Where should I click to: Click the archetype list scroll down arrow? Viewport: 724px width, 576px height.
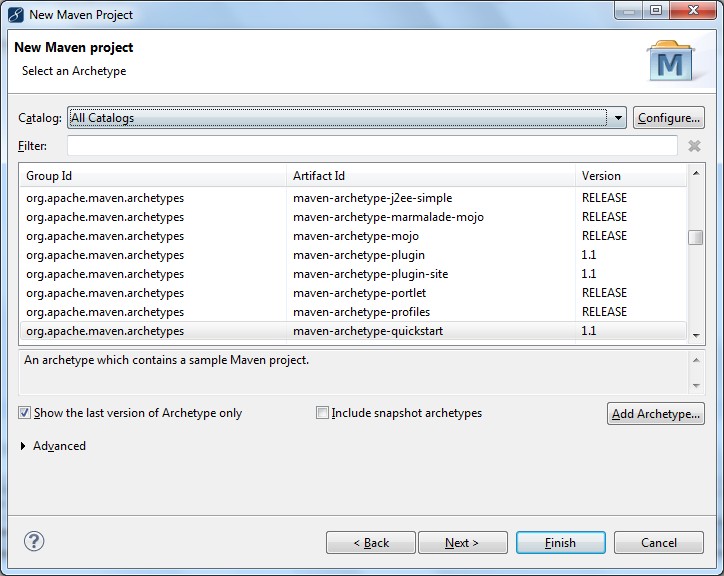[x=696, y=335]
